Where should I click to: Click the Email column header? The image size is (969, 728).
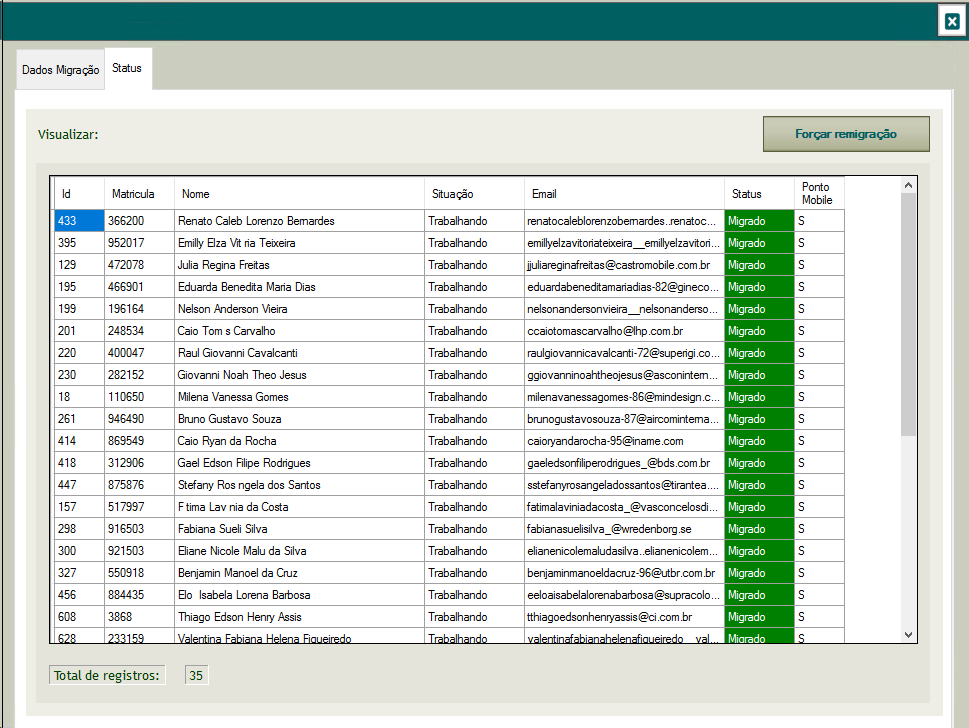pyautogui.click(x=624, y=193)
